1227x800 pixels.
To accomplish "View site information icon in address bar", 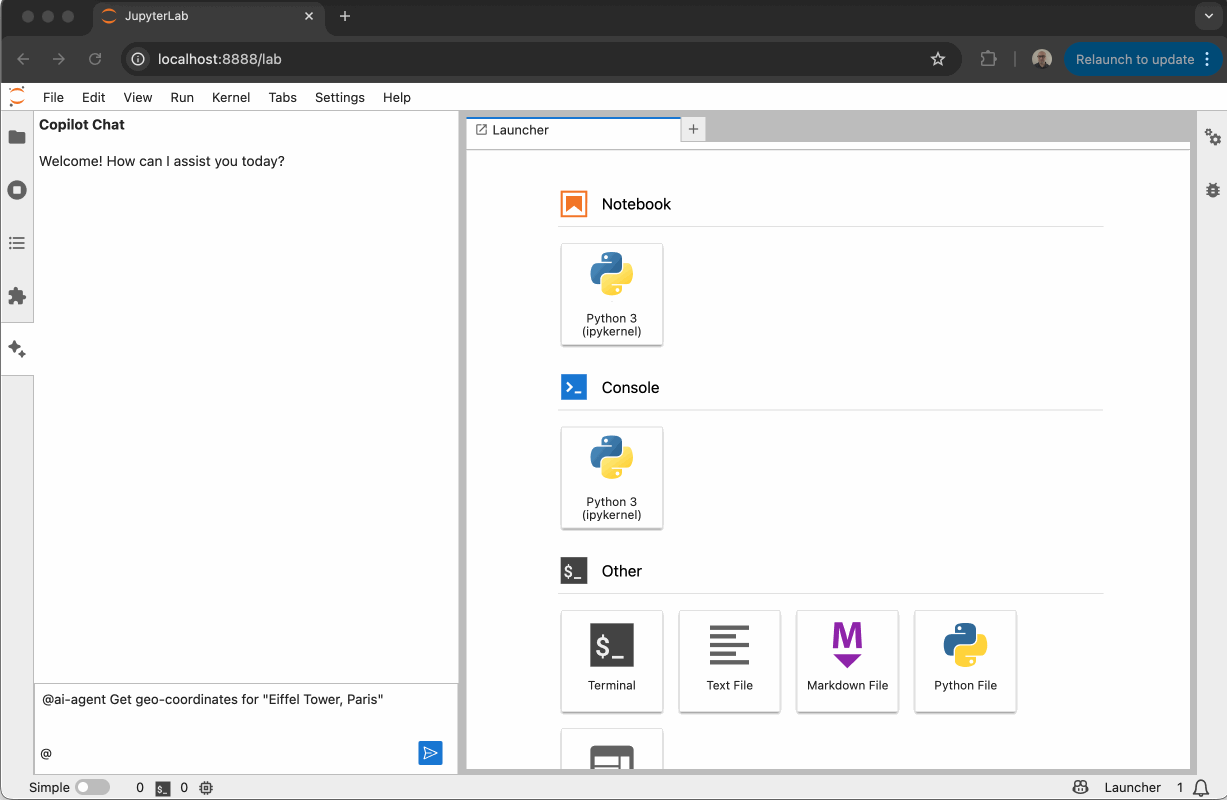I will pos(139,59).
